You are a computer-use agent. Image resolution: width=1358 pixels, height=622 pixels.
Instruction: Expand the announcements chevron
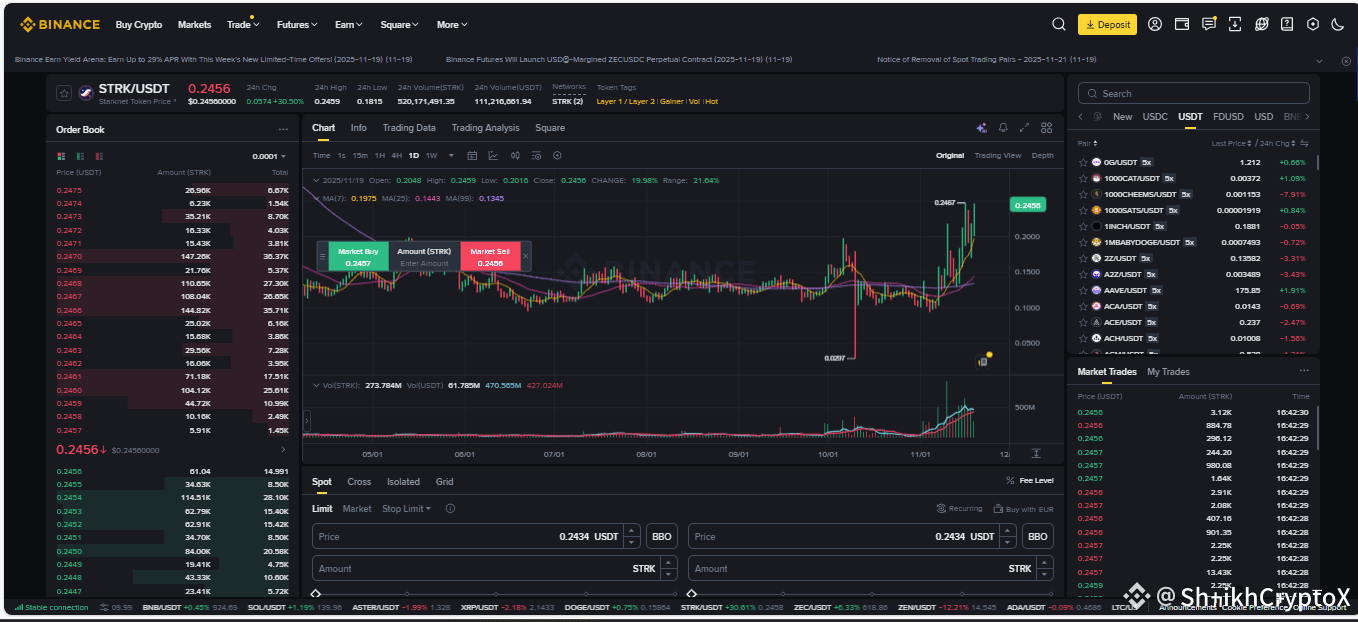coord(1319,60)
